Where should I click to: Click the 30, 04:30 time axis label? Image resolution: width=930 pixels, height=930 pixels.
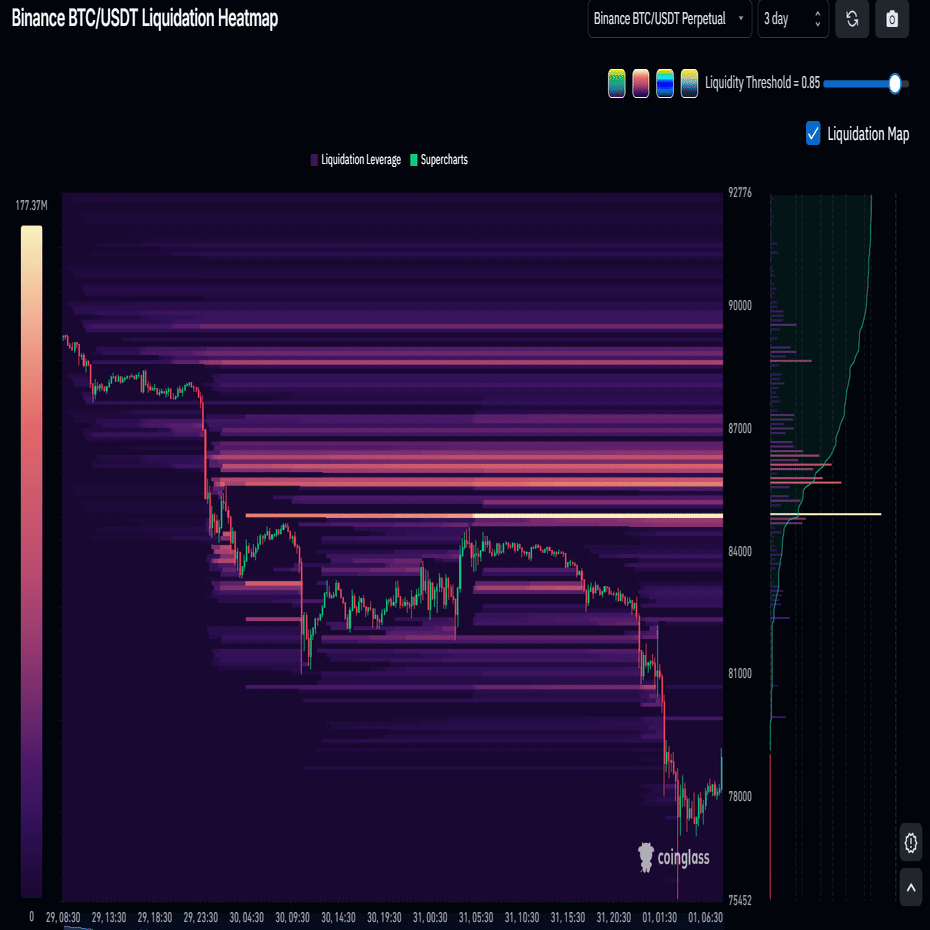click(247, 918)
